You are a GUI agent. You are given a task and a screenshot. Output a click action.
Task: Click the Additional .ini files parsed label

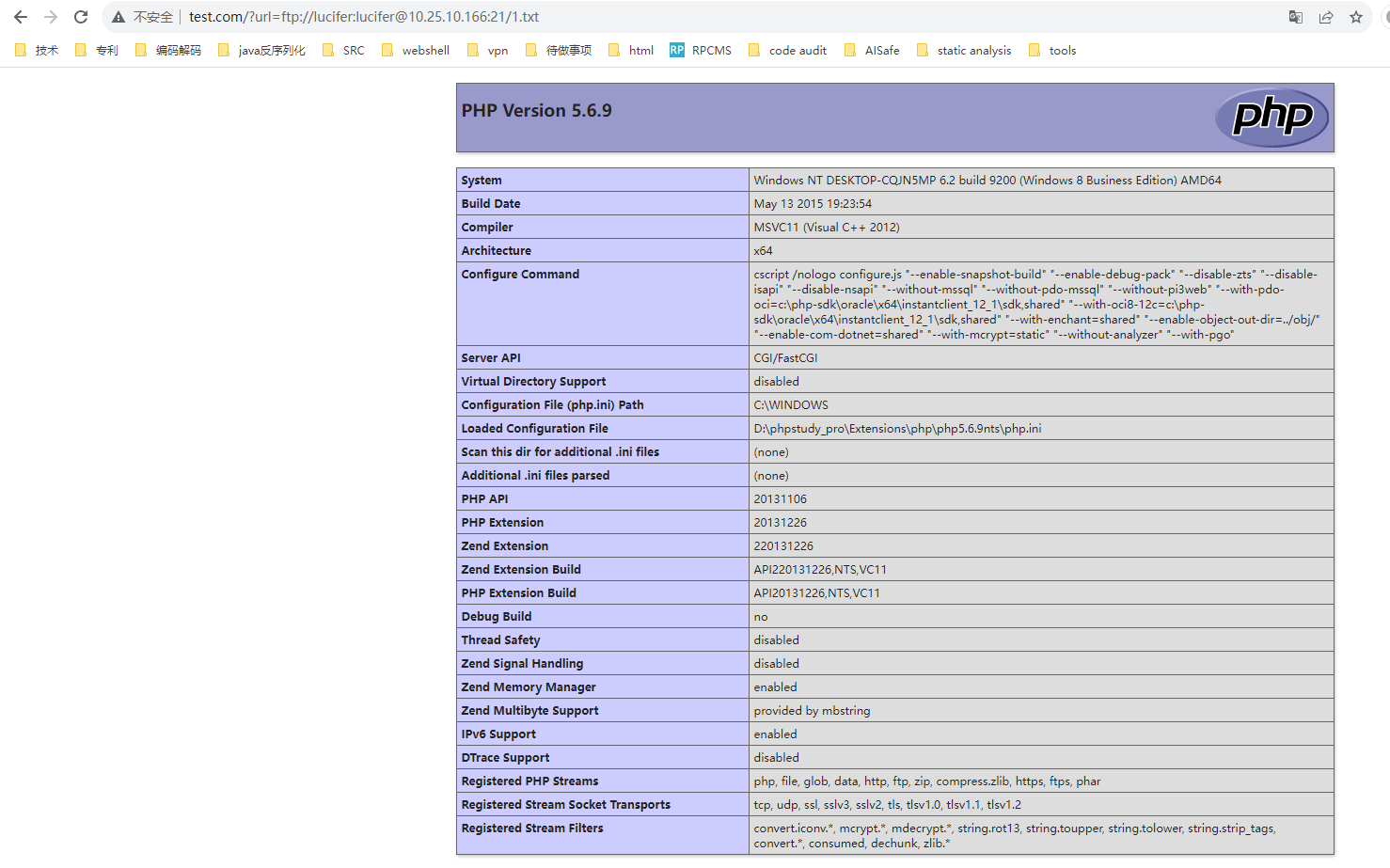(535, 476)
